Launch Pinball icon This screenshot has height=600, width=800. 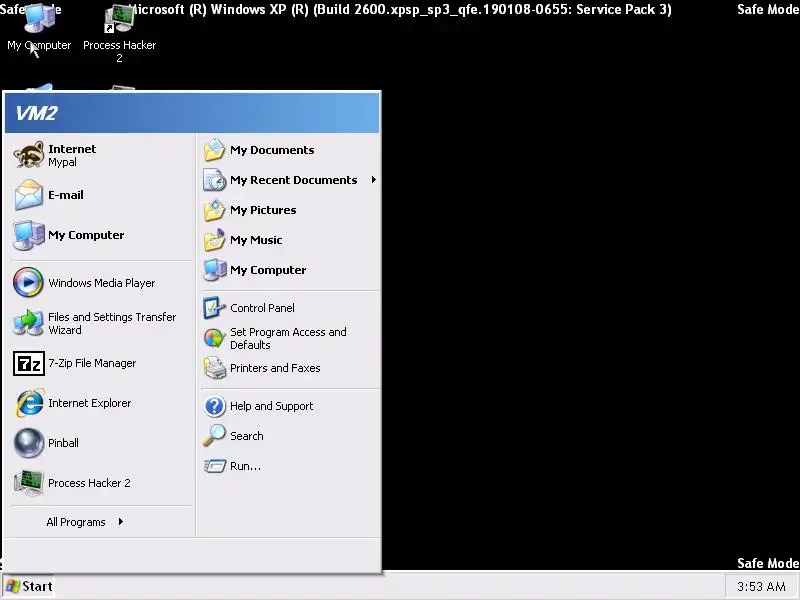(x=29, y=442)
